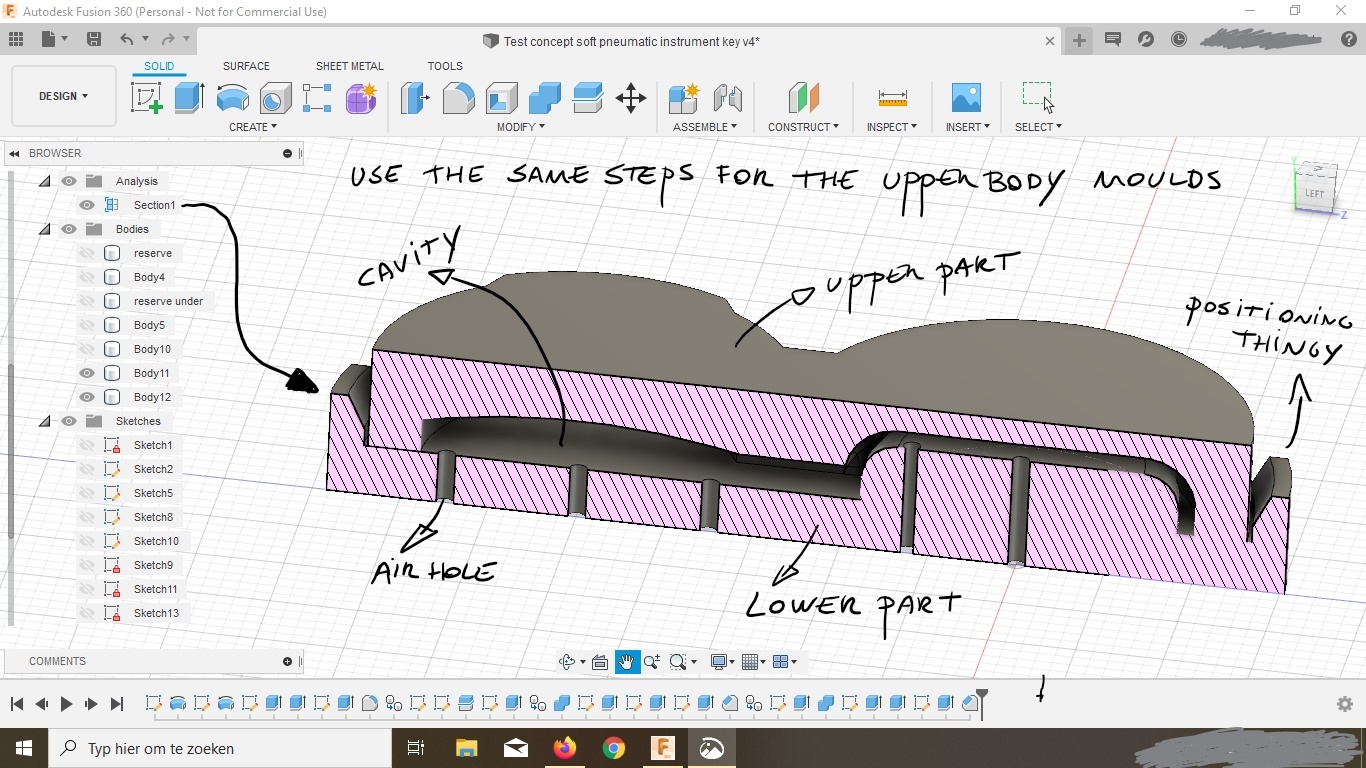Expand the CREATE dropdown menu

253,127
